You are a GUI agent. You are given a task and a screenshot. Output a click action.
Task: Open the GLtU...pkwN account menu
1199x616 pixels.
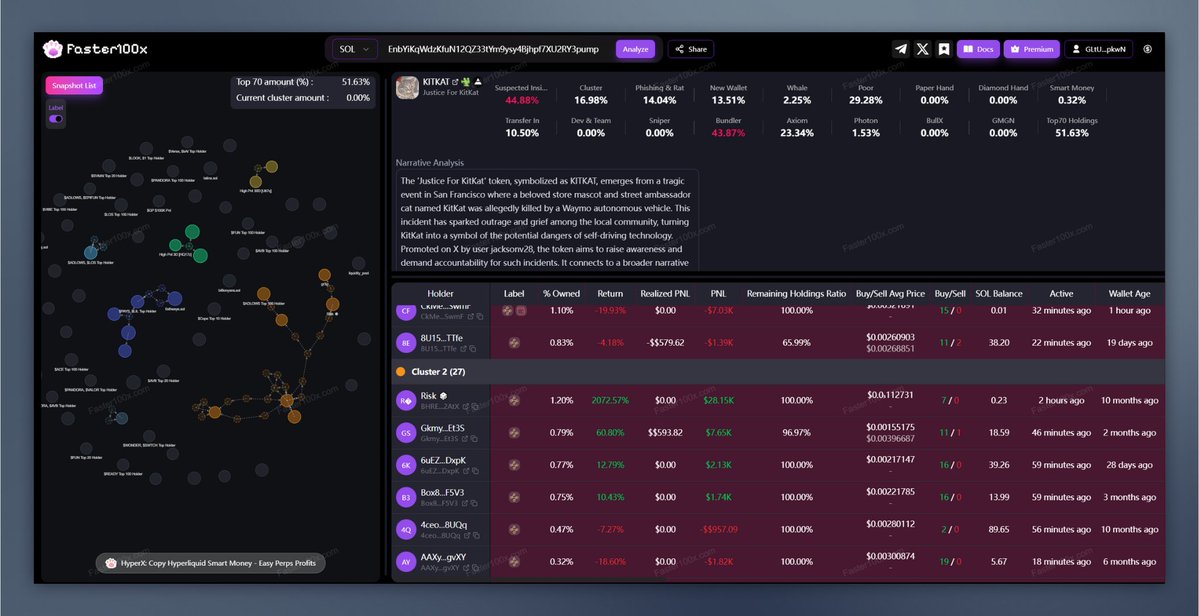point(1099,49)
